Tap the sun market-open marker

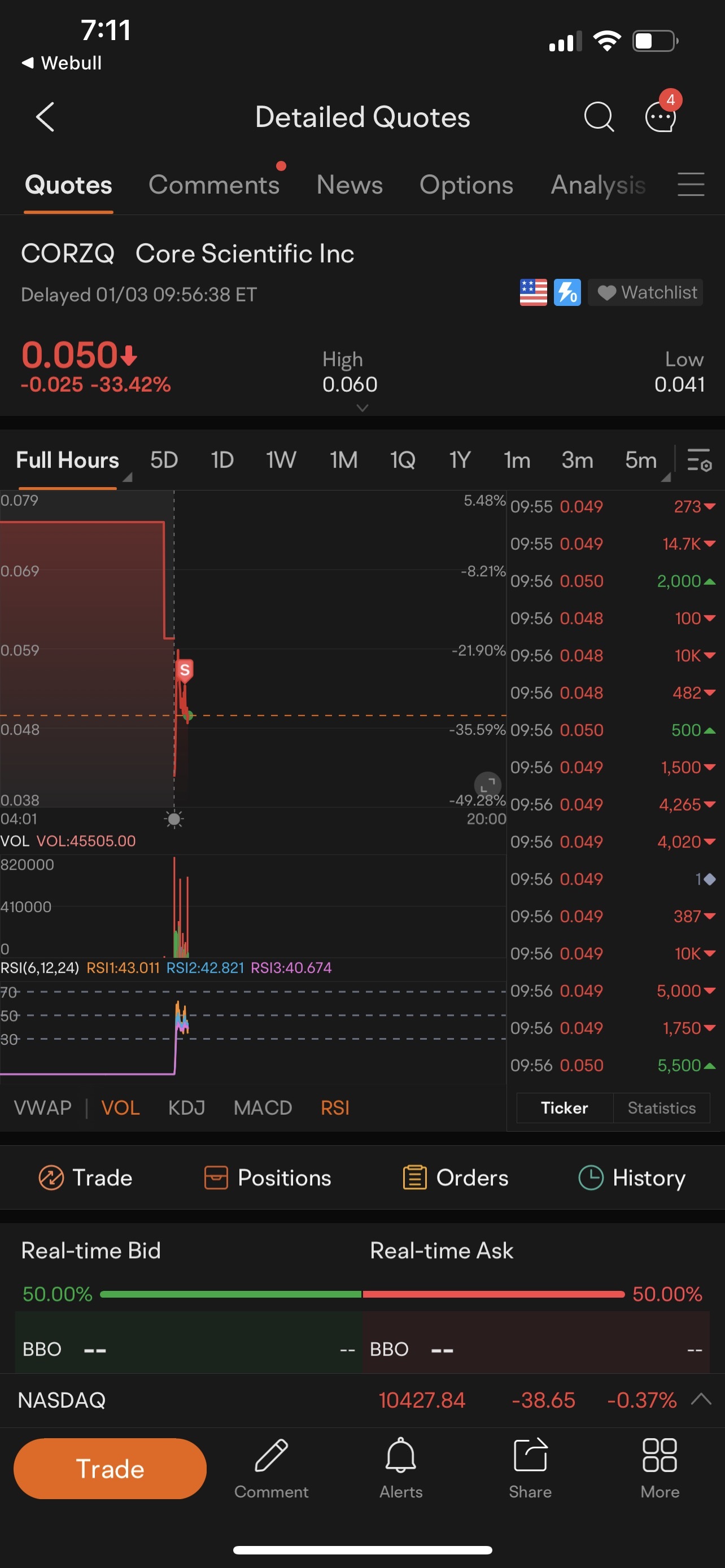174,820
